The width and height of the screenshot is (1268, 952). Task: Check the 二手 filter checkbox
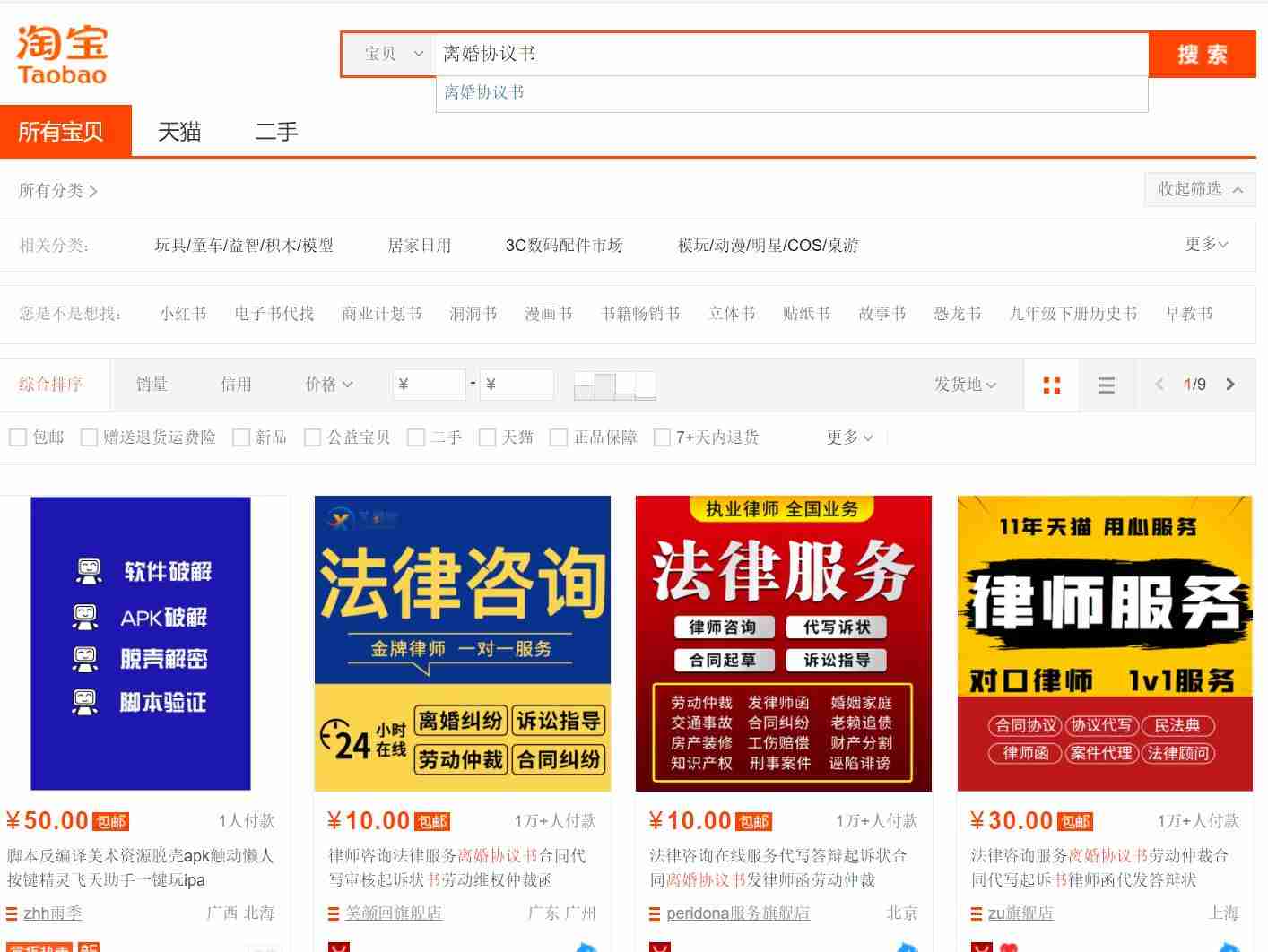pos(416,437)
